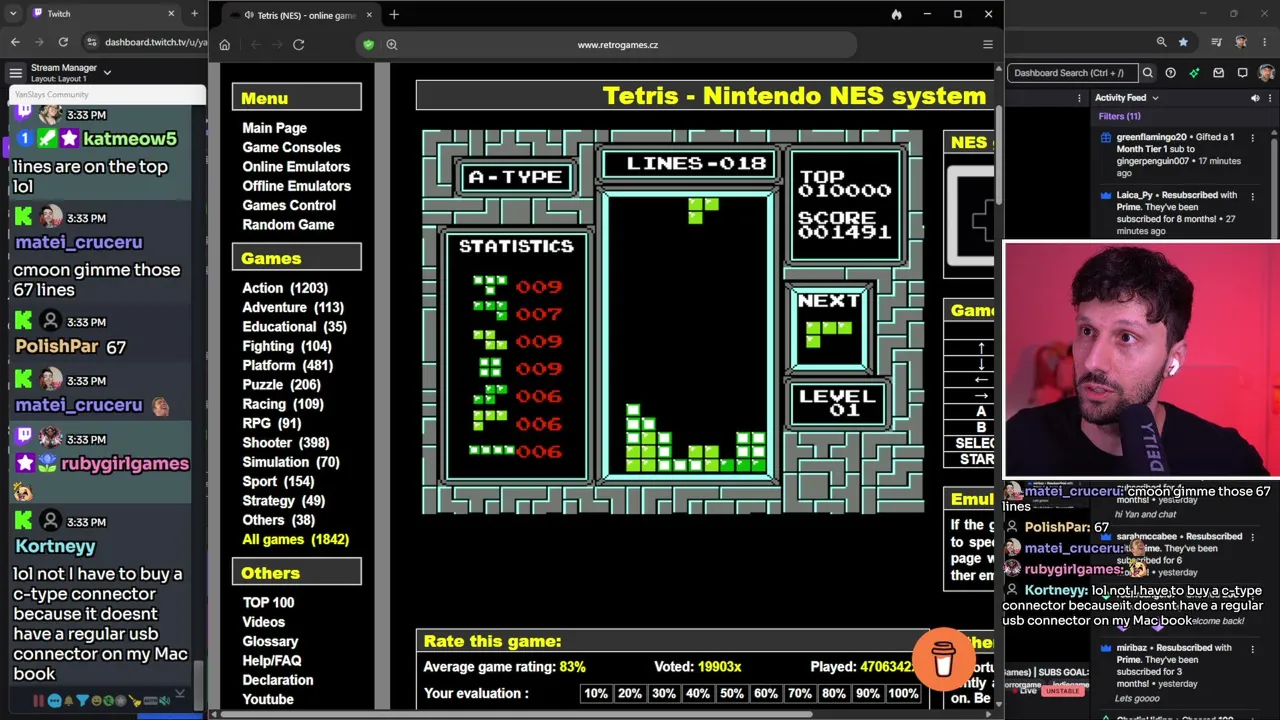Bookmark page with the star icon
Viewport: 1280px width, 720px height.
(1184, 42)
